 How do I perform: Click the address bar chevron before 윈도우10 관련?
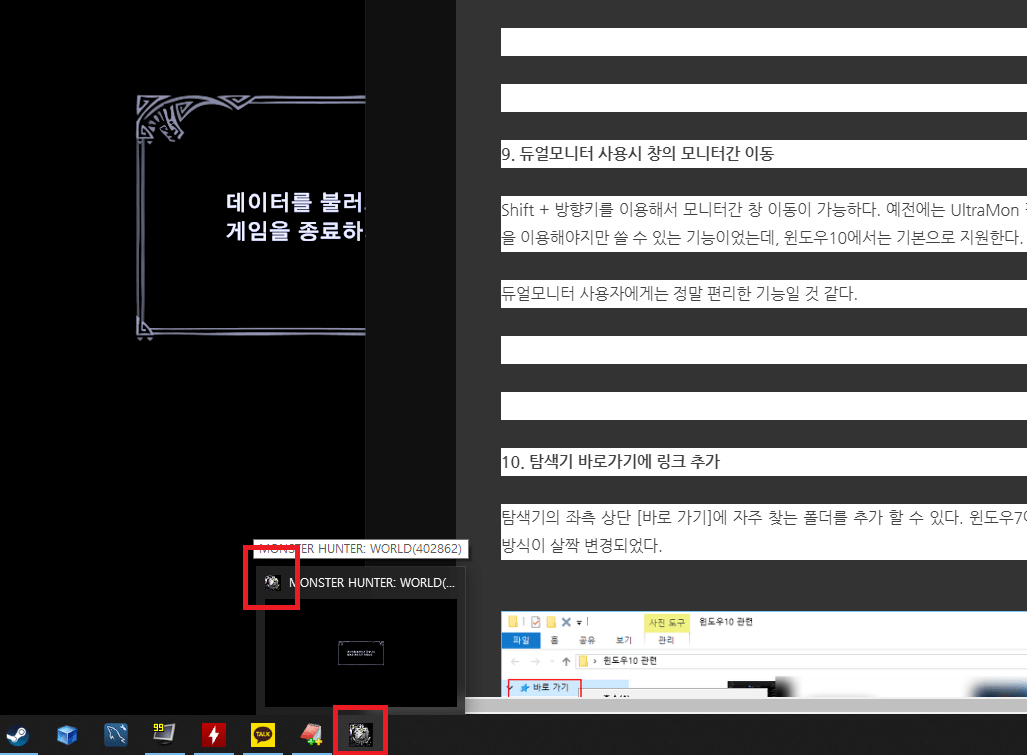click(x=595, y=661)
